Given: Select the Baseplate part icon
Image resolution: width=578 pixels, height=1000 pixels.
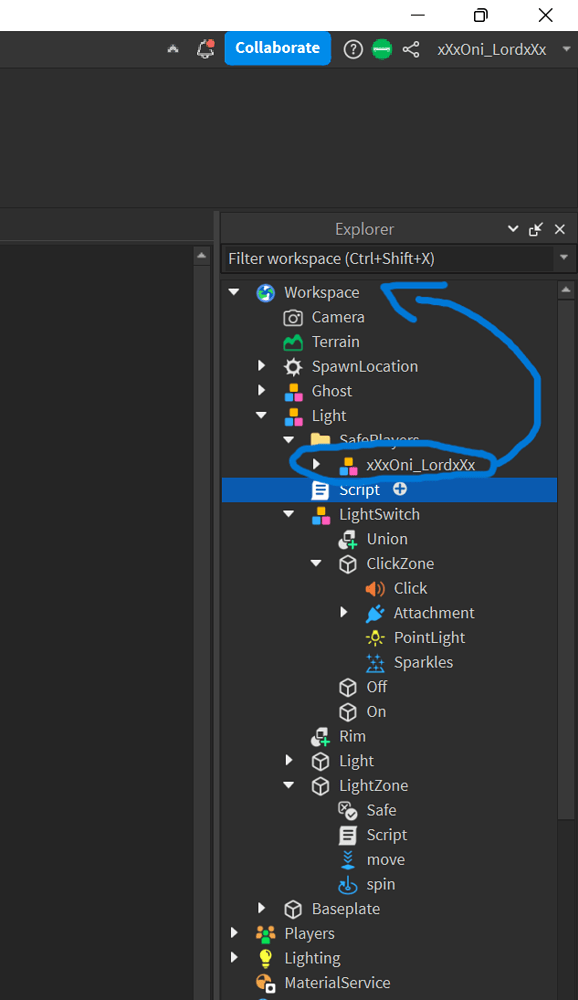Looking at the screenshot, I should [293, 909].
